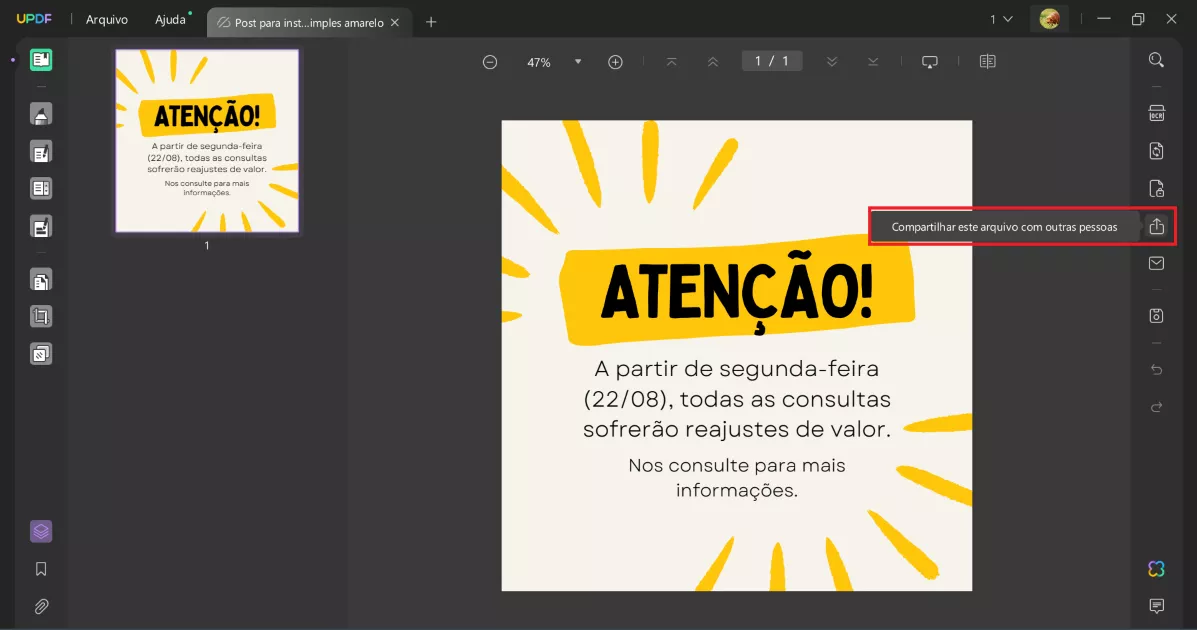Undo the last action

coord(1156,367)
